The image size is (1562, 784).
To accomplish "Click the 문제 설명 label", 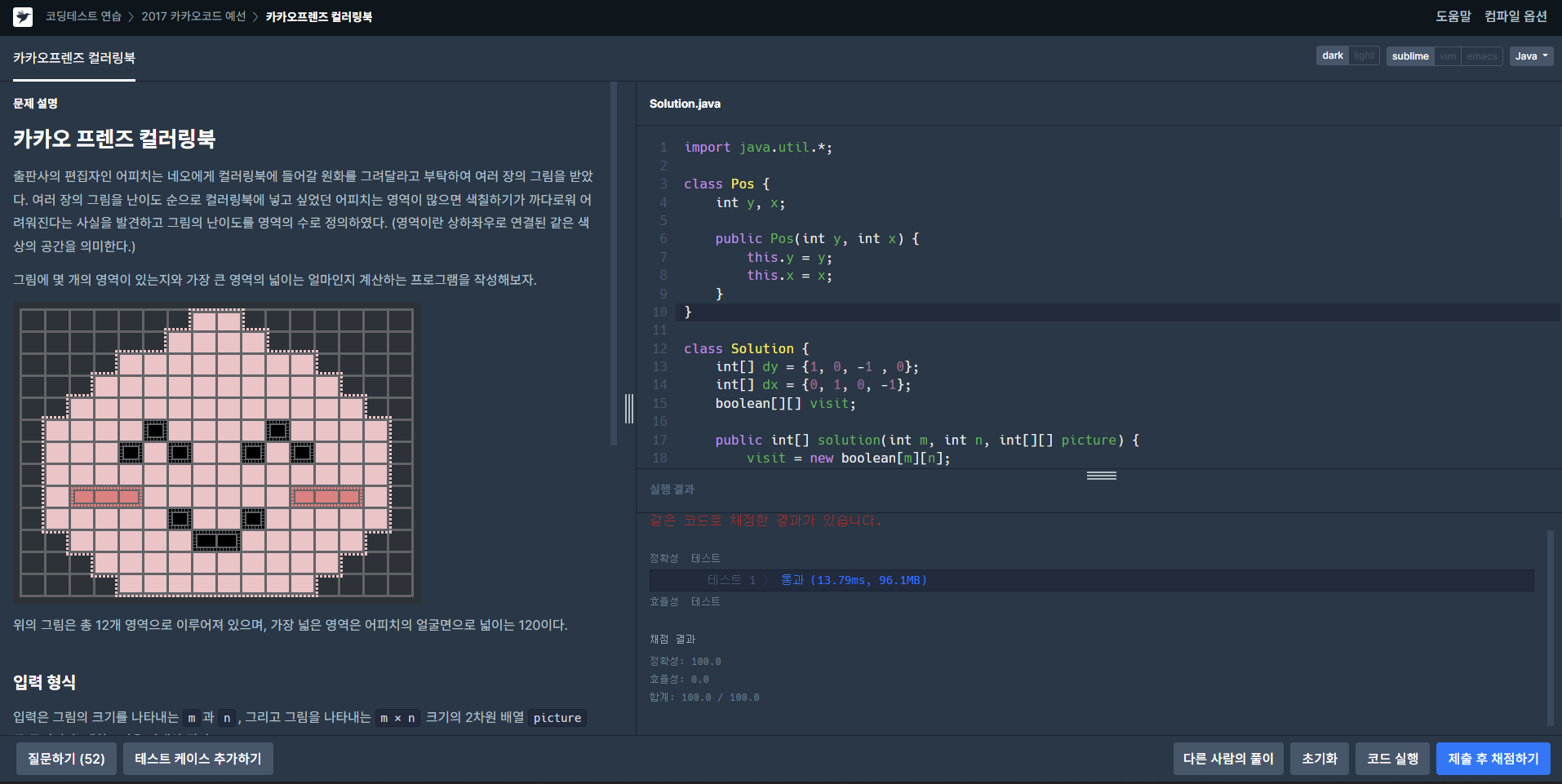I will pos(35,104).
